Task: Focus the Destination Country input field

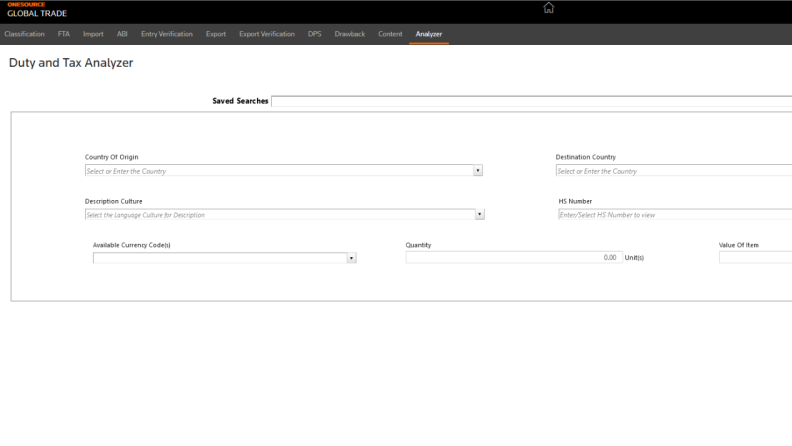Action: point(673,171)
